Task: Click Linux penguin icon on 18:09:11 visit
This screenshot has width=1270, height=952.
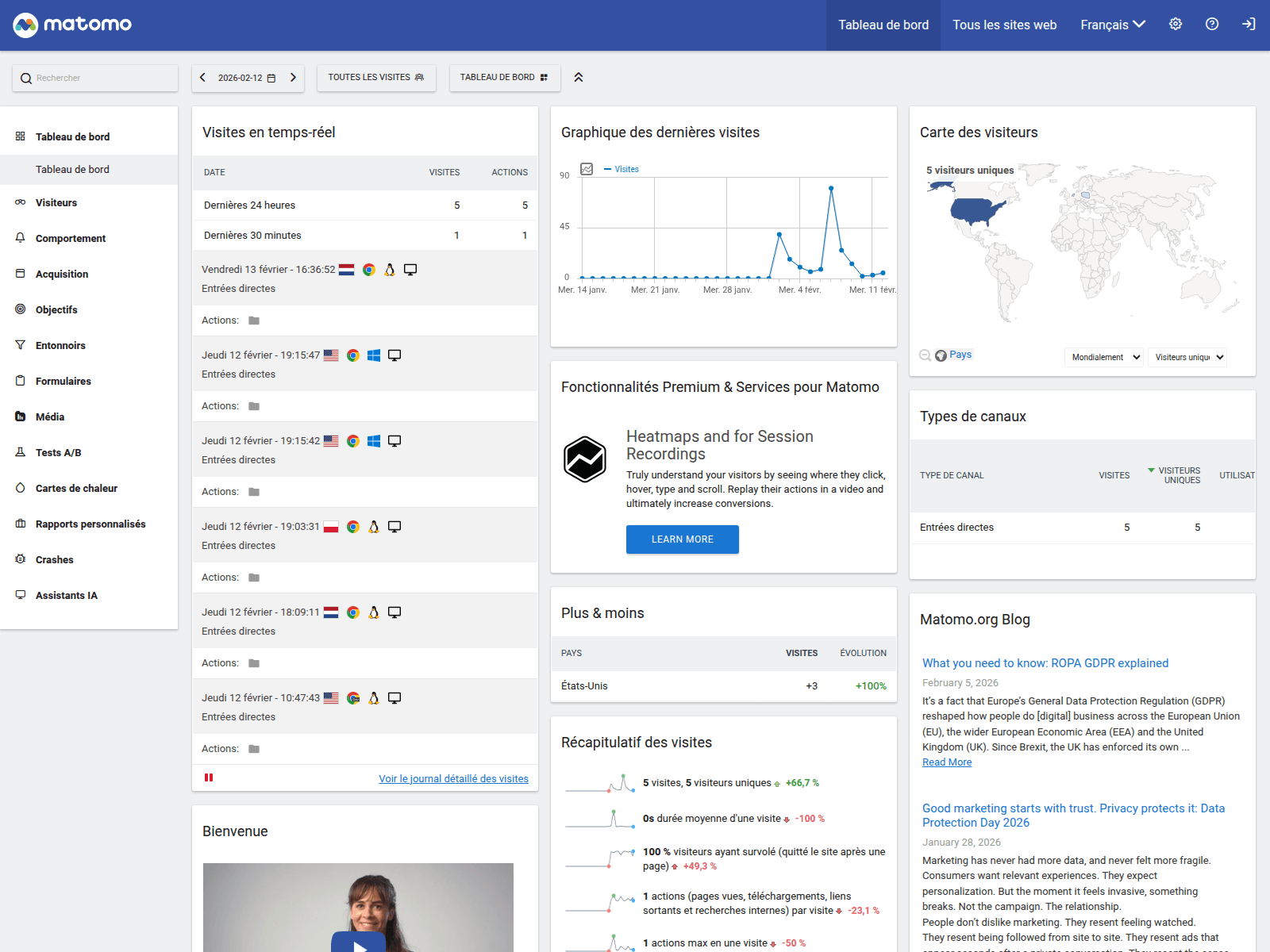Action: (x=374, y=612)
